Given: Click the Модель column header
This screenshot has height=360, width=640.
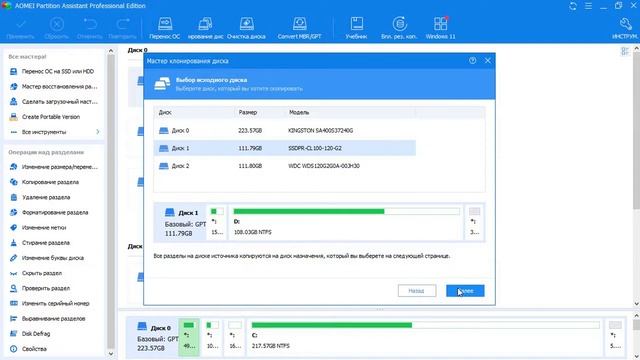Looking at the screenshot, I should pyautogui.click(x=350, y=112).
